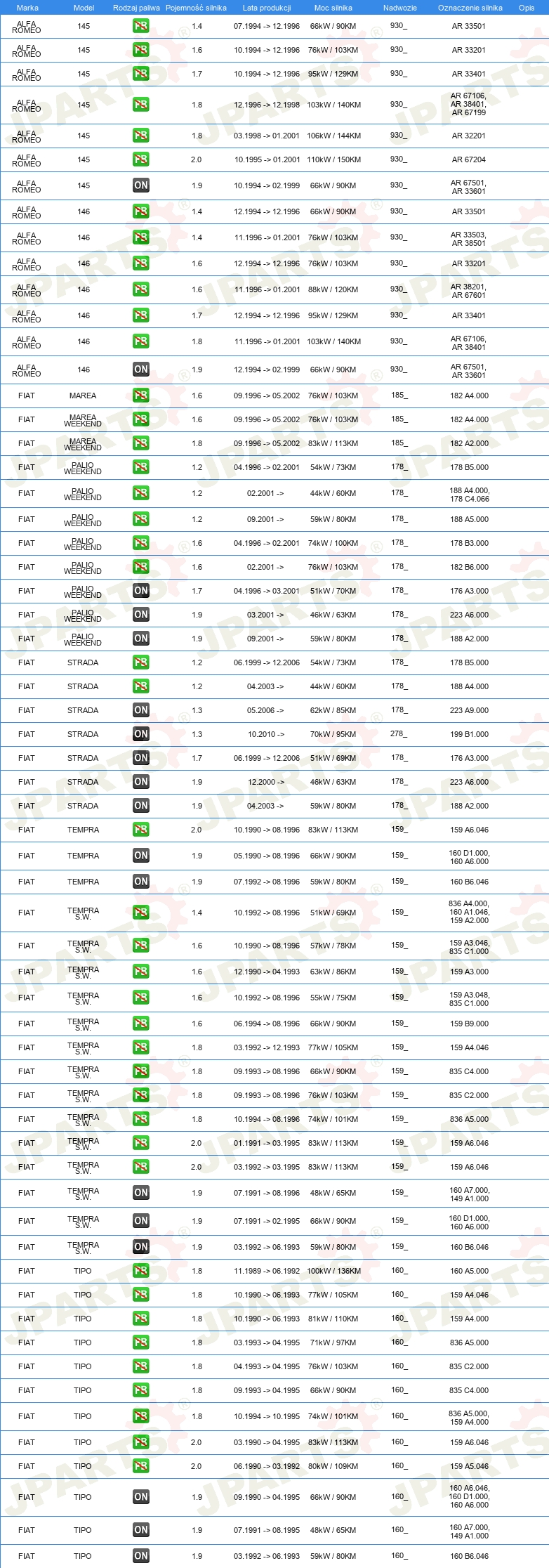549x1568 pixels.
Task: Select engine code 182 A2.000
Action: click(470, 443)
